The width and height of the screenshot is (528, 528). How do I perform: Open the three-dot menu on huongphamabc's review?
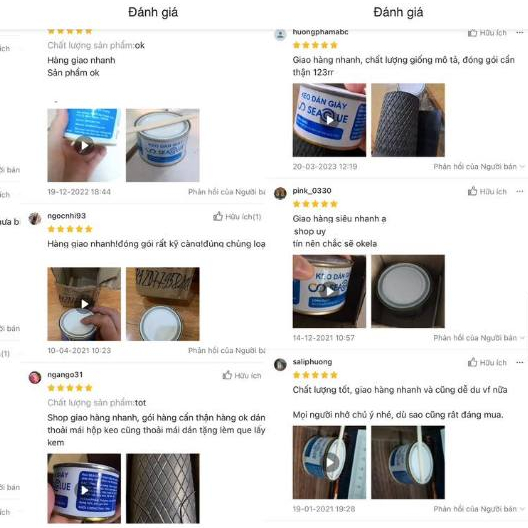520,33
